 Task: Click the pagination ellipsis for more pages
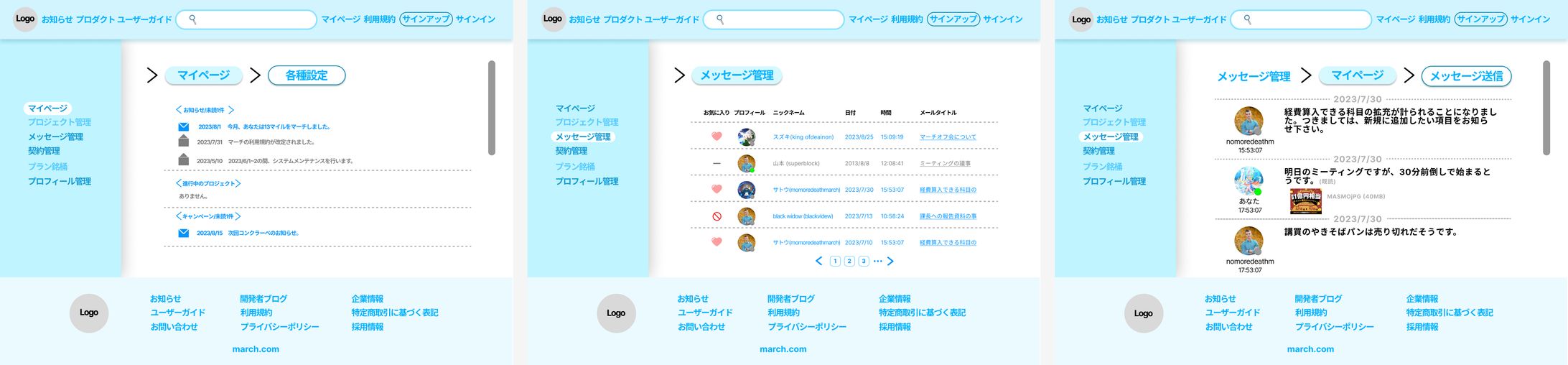point(877,261)
